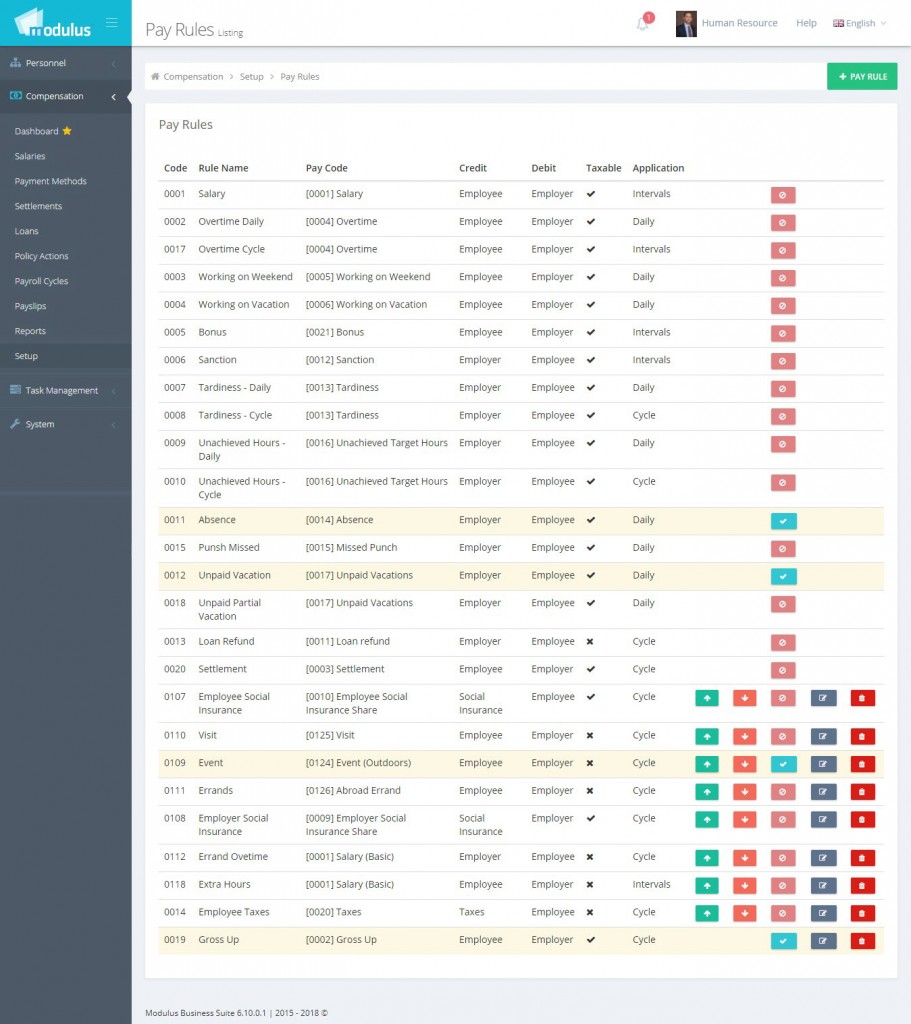
Task: Move the Event rule down
Action: tap(745, 763)
